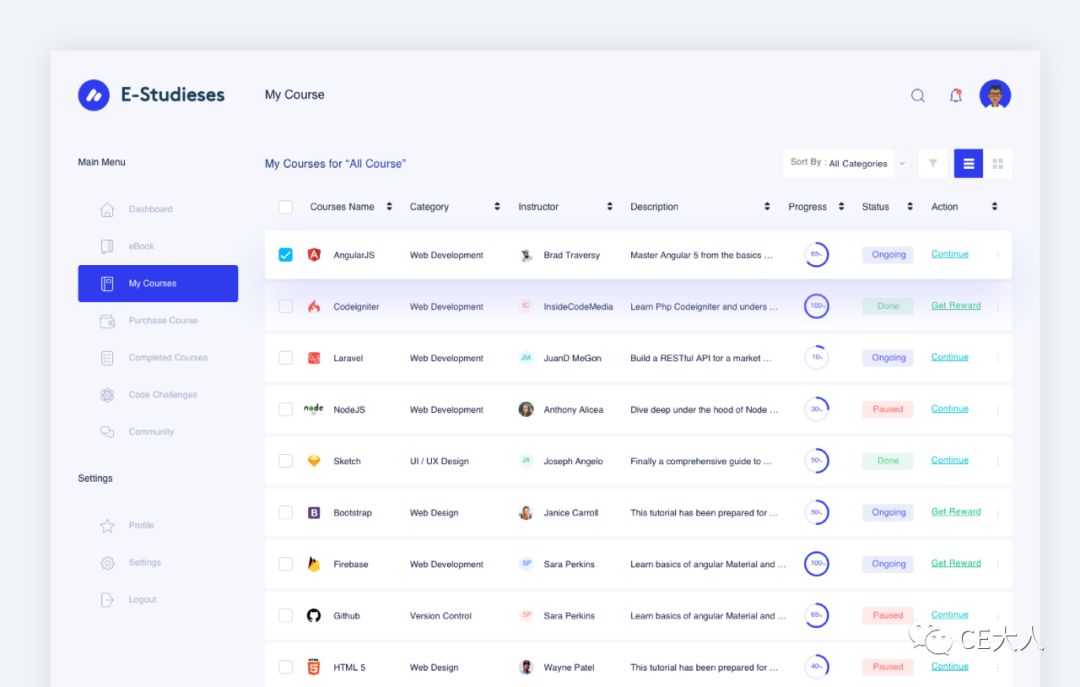Click Codeigniter 100% progress circle

click(x=816, y=306)
